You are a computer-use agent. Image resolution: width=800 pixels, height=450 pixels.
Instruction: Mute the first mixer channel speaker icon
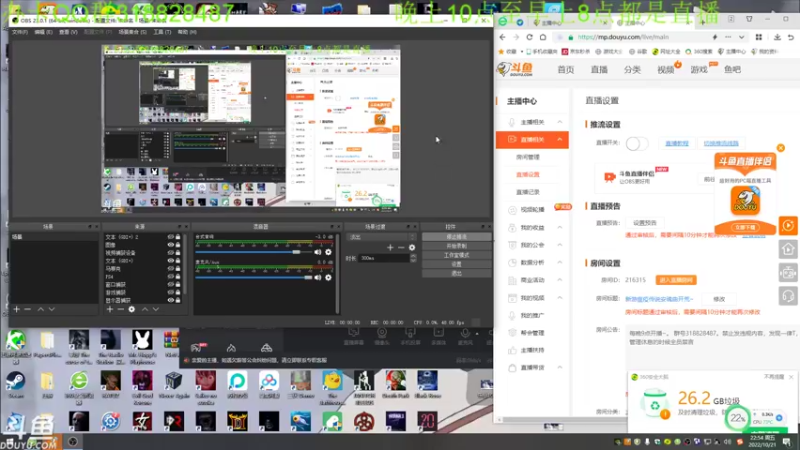coord(318,252)
